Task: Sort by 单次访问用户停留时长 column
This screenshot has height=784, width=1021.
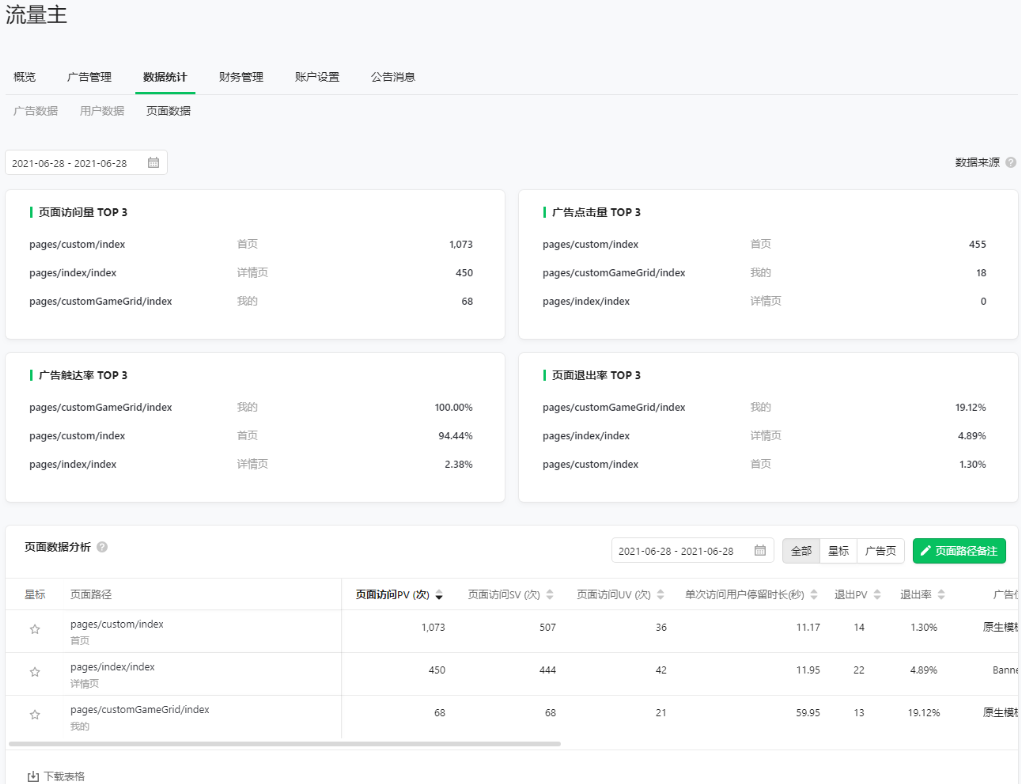Action: pyautogui.click(x=814, y=595)
